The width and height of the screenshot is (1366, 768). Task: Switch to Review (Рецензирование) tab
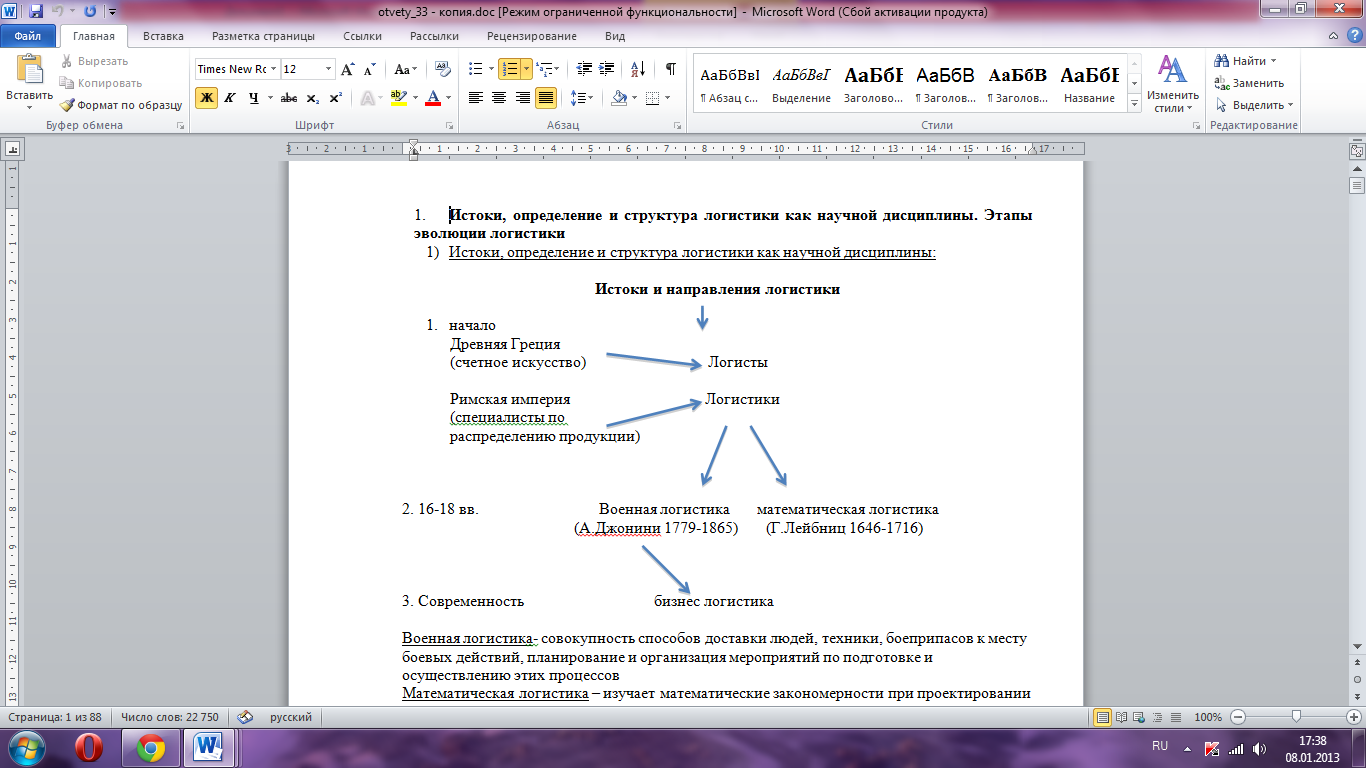pos(532,36)
